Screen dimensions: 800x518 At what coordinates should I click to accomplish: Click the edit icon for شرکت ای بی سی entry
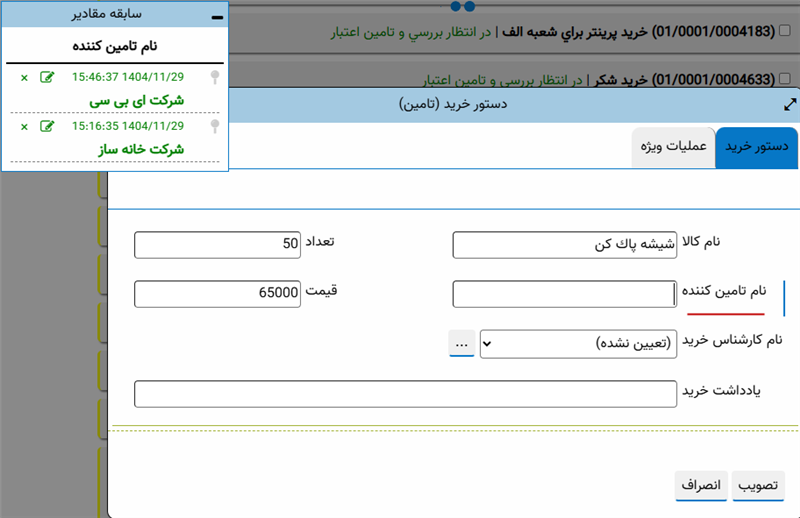click(46, 78)
